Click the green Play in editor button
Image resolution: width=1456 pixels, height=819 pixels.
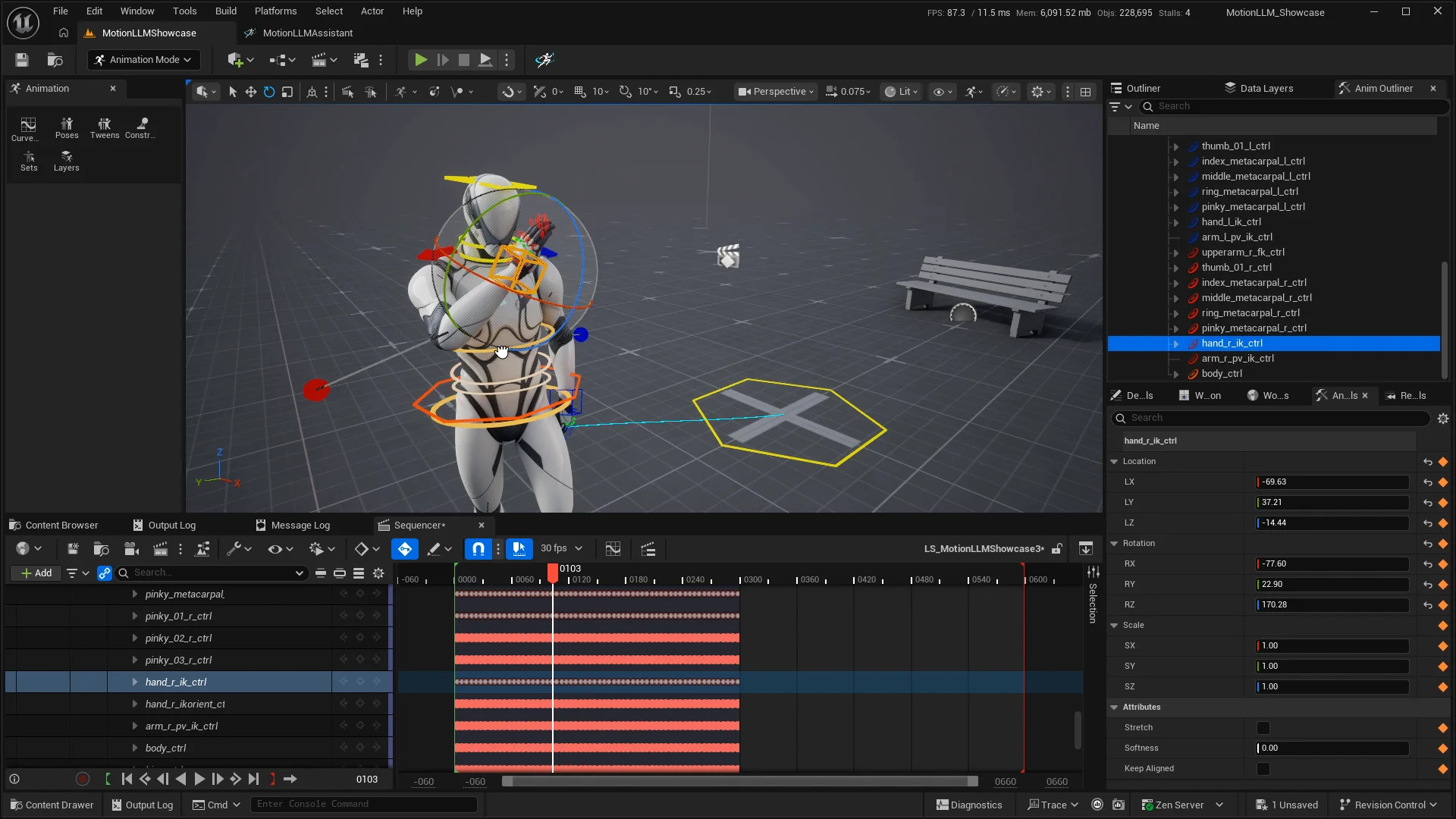pyautogui.click(x=421, y=60)
